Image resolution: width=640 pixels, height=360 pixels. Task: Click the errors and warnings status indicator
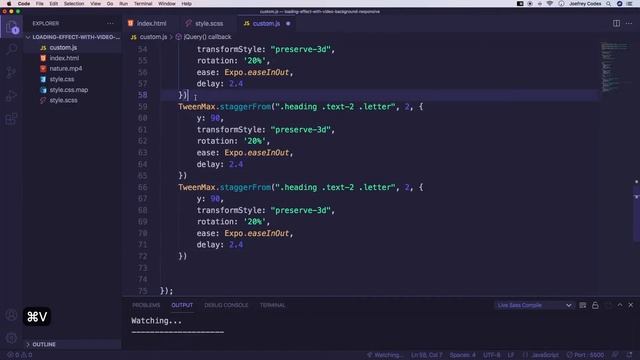pyautogui.click(x=20, y=355)
